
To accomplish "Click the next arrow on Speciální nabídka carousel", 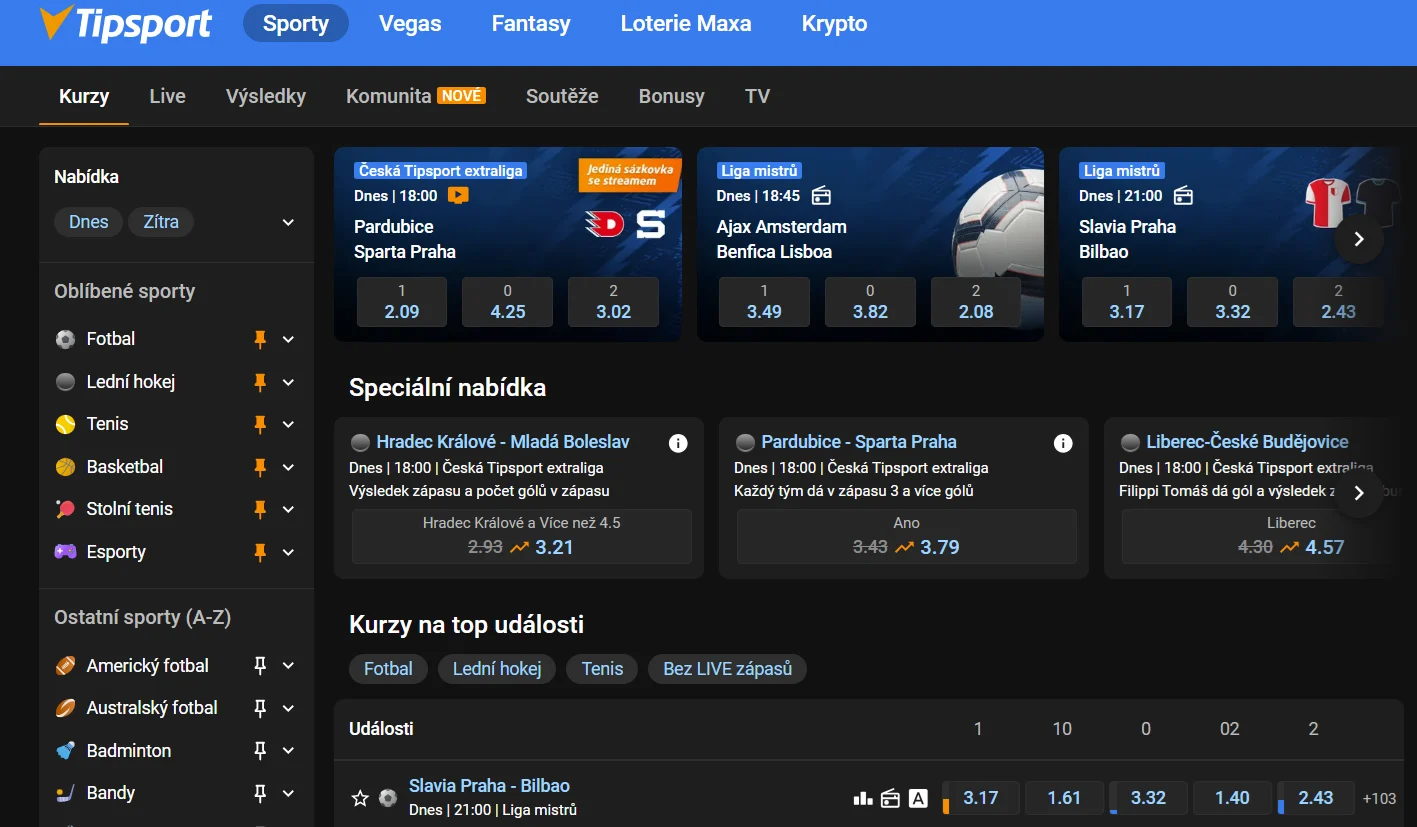I will pyautogui.click(x=1358, y=493).
